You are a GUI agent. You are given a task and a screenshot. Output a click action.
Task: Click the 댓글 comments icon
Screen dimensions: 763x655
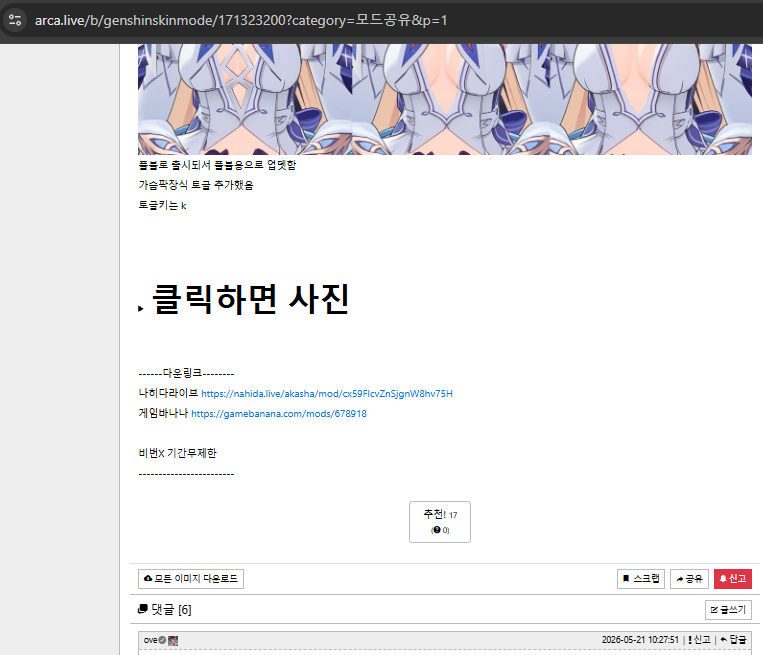click(143, 609)
